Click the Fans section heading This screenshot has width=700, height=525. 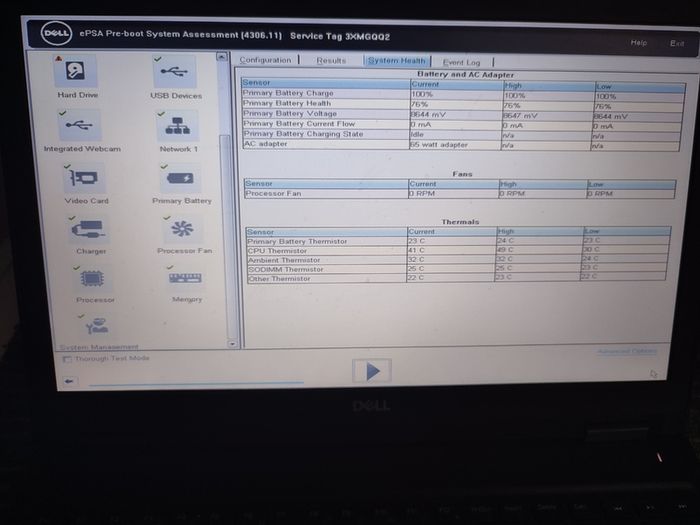(462, 174)
